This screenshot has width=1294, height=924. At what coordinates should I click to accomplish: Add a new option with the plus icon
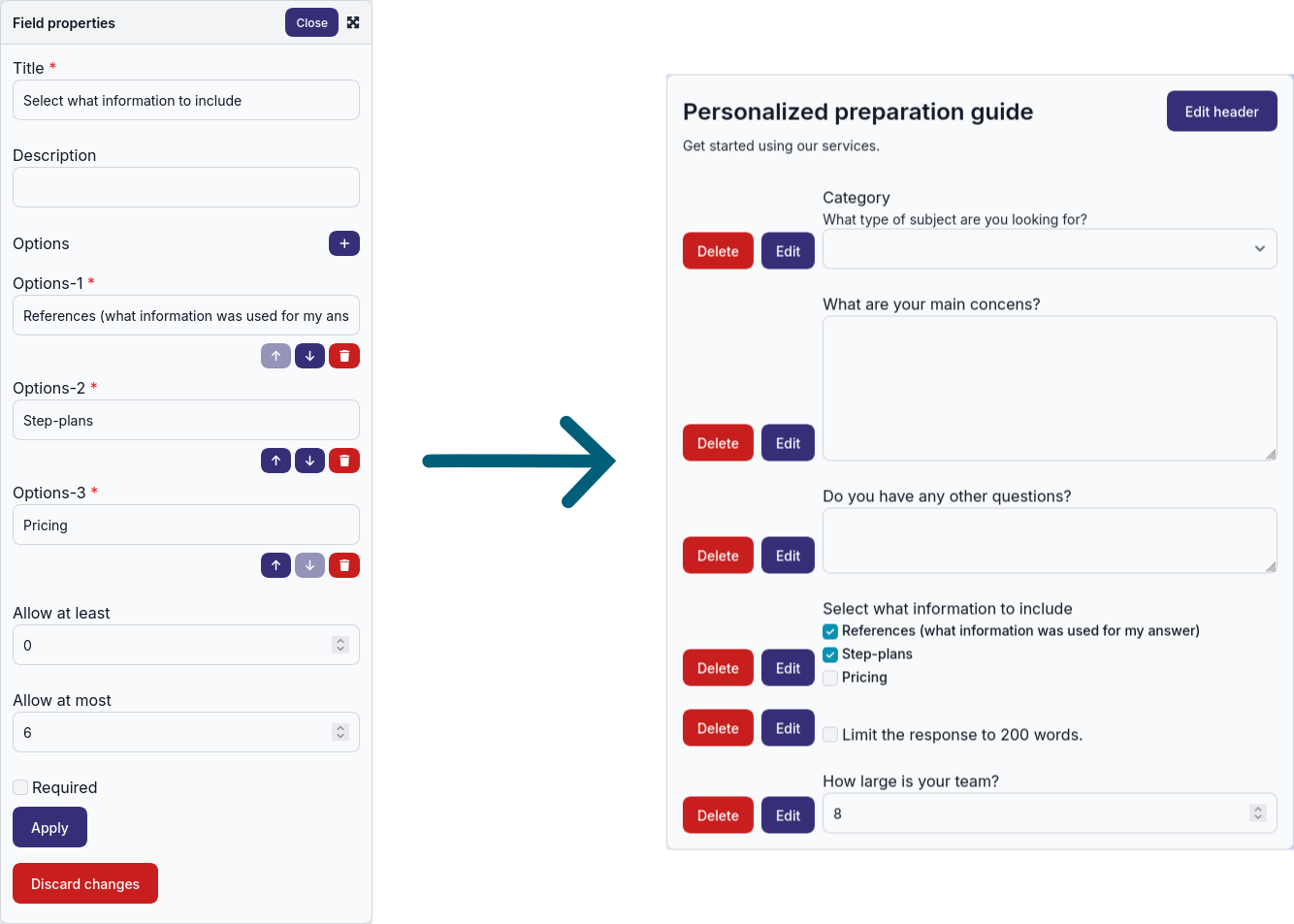[344, 243]
